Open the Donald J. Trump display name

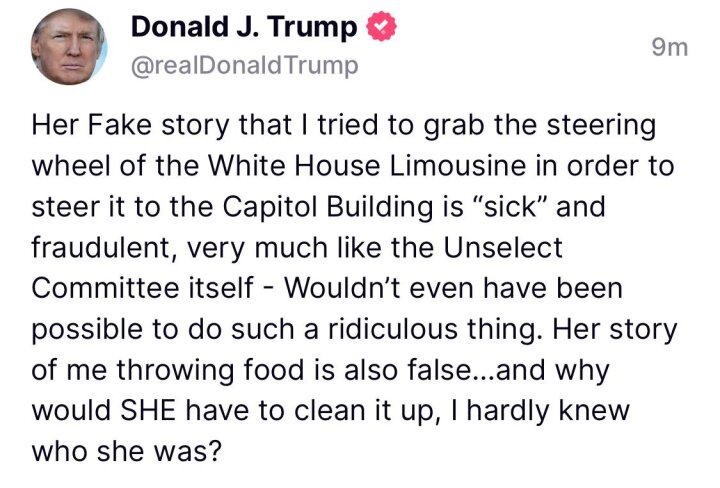tap(244, 27)
